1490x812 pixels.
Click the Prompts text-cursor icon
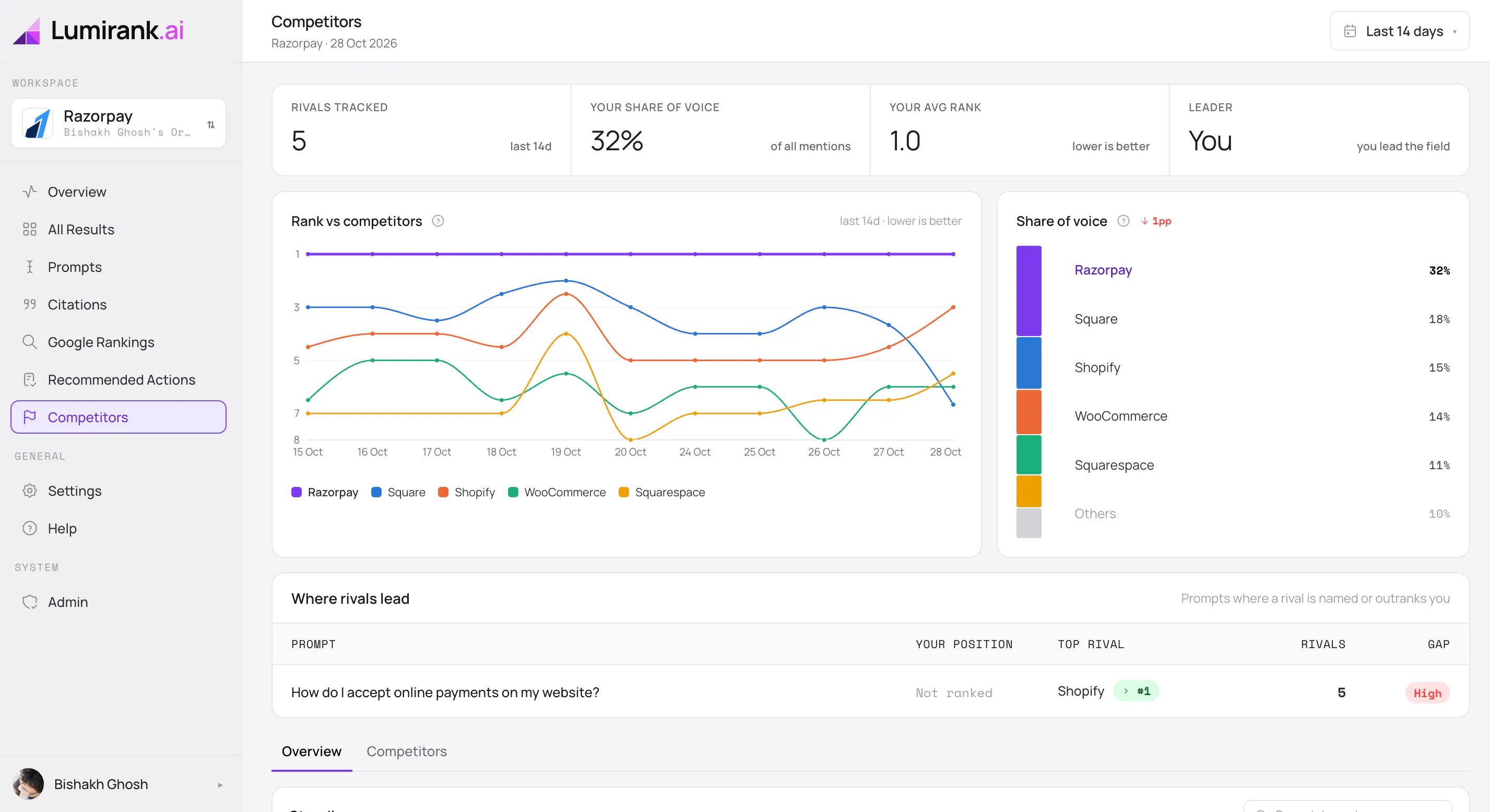30,267
